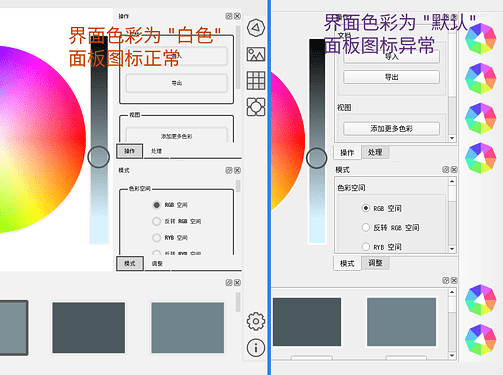
Task: Open the info (i) icon in white-theme sidebar
Action: [256, 348]
